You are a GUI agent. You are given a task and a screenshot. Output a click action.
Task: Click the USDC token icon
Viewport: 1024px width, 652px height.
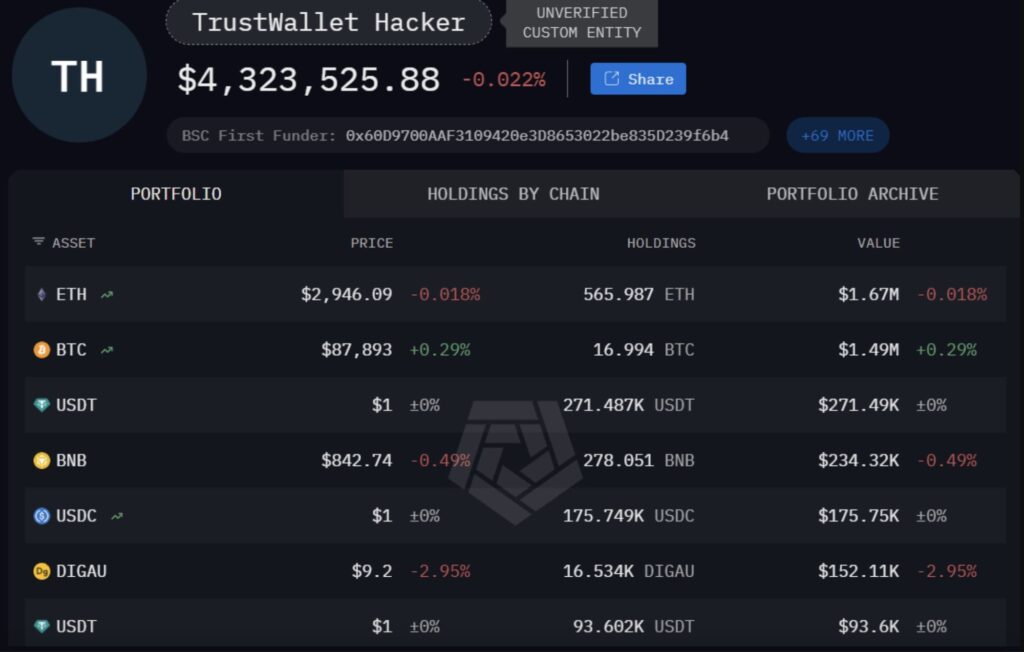tap(41, 516)
